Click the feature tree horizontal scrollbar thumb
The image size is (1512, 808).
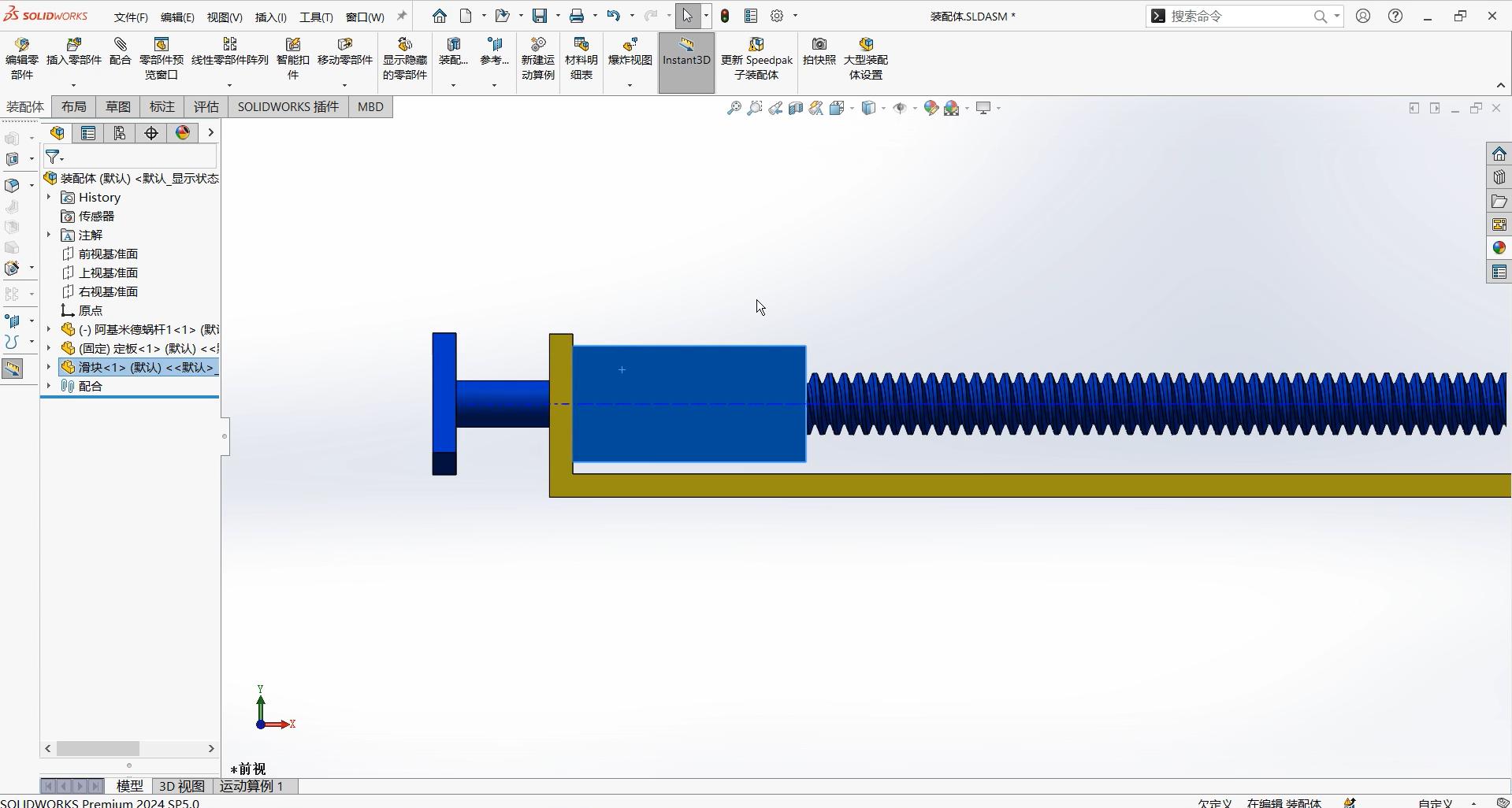(x=98, y=748)
